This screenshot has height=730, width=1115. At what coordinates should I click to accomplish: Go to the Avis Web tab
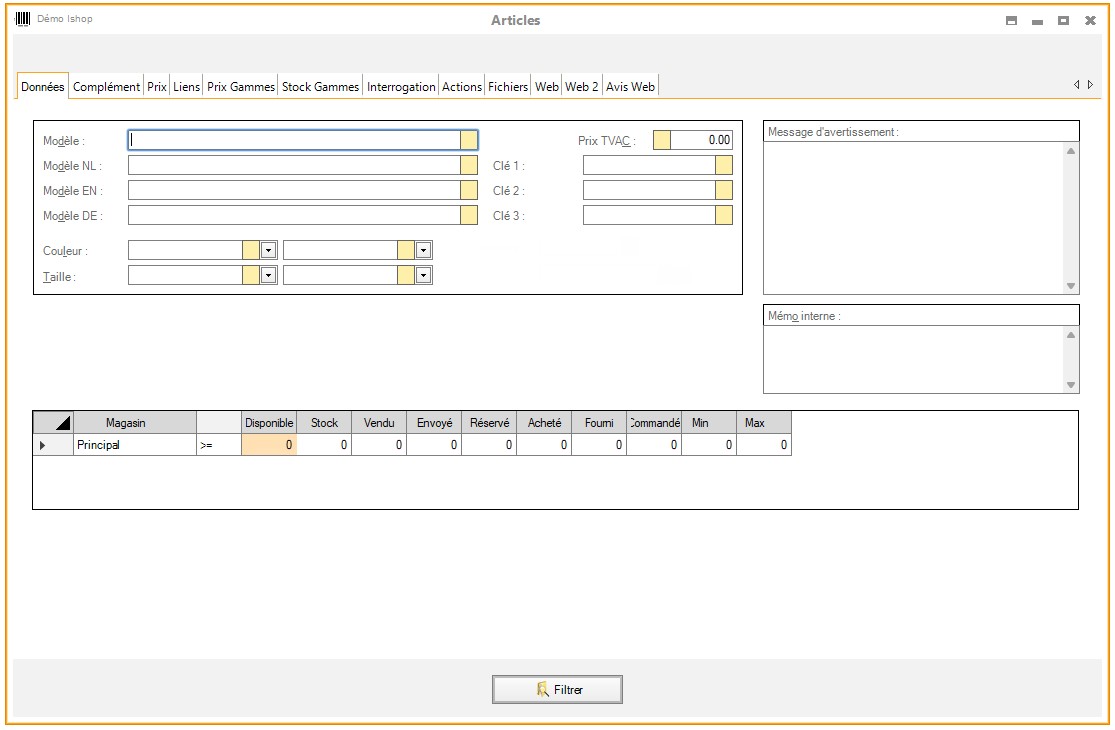point(630,87)
